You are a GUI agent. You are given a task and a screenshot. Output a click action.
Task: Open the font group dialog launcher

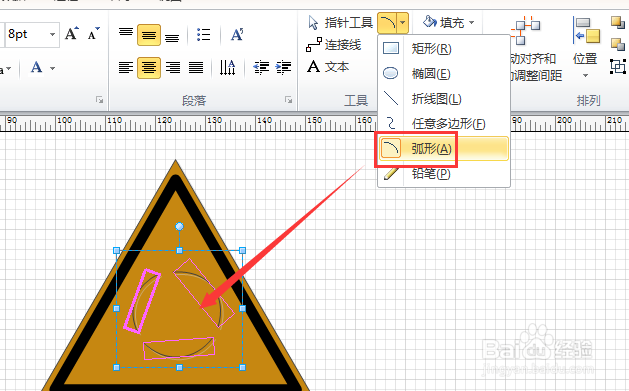click(99, 99)
